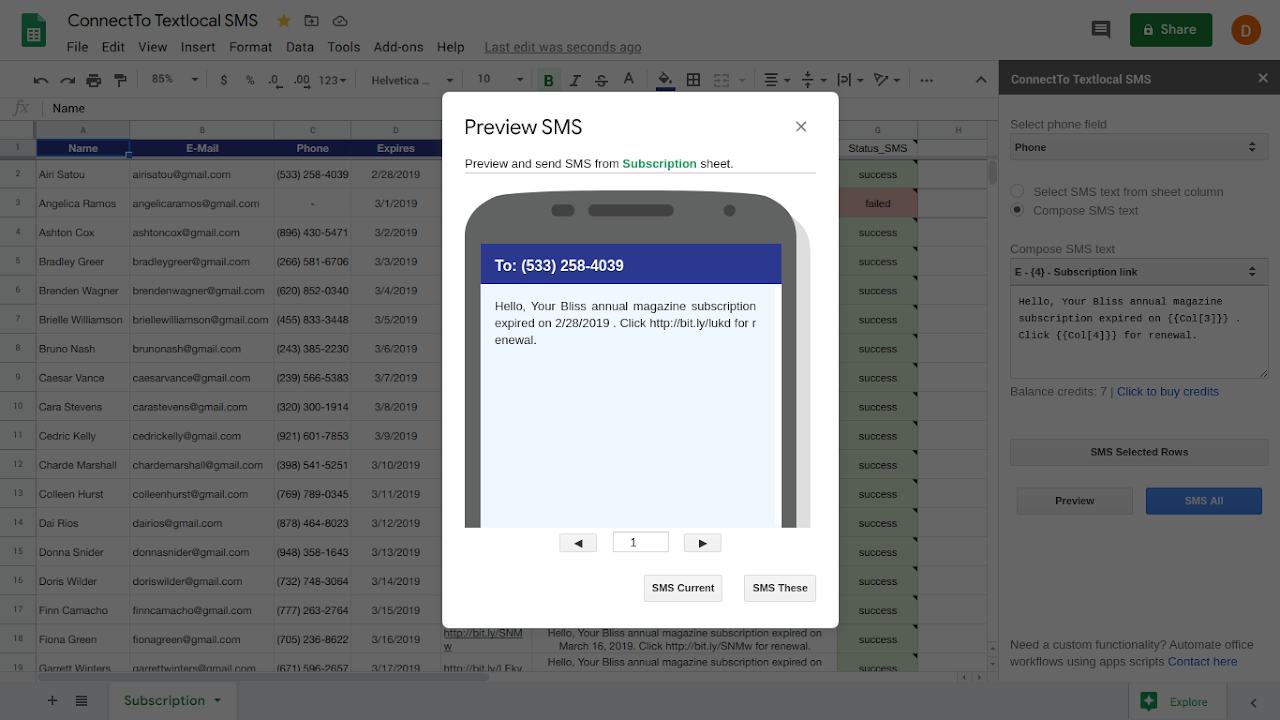Print the spreadsheet
Screen dimensions: 1280x720
point(94,80)
